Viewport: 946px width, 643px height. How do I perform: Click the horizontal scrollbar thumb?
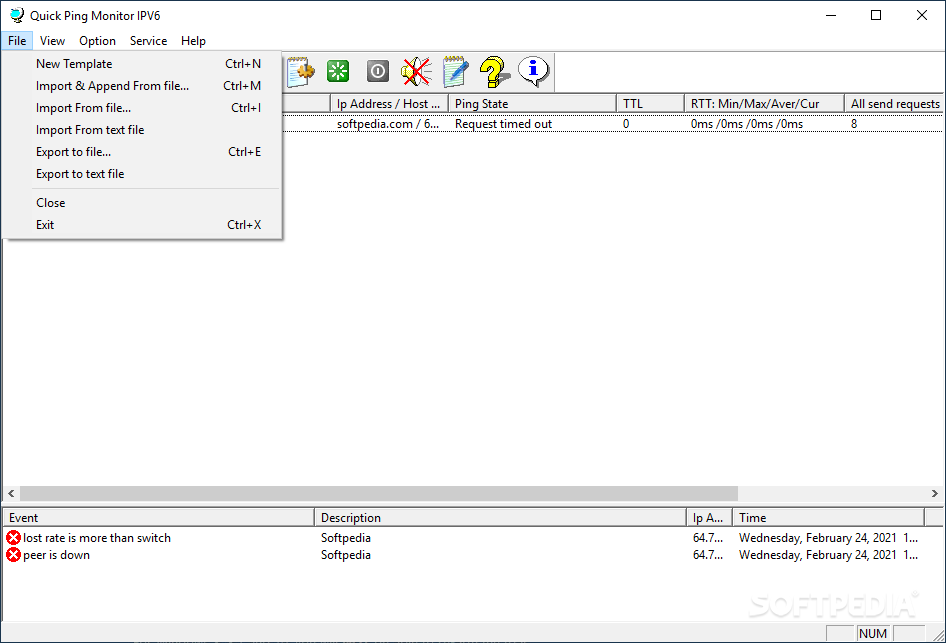point(379,493)
